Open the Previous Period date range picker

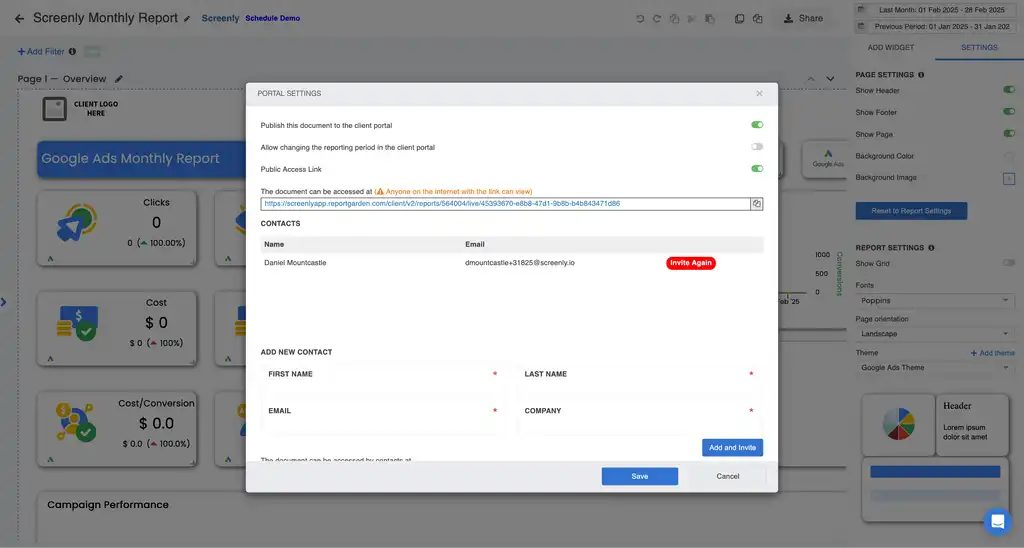point(935,27)
